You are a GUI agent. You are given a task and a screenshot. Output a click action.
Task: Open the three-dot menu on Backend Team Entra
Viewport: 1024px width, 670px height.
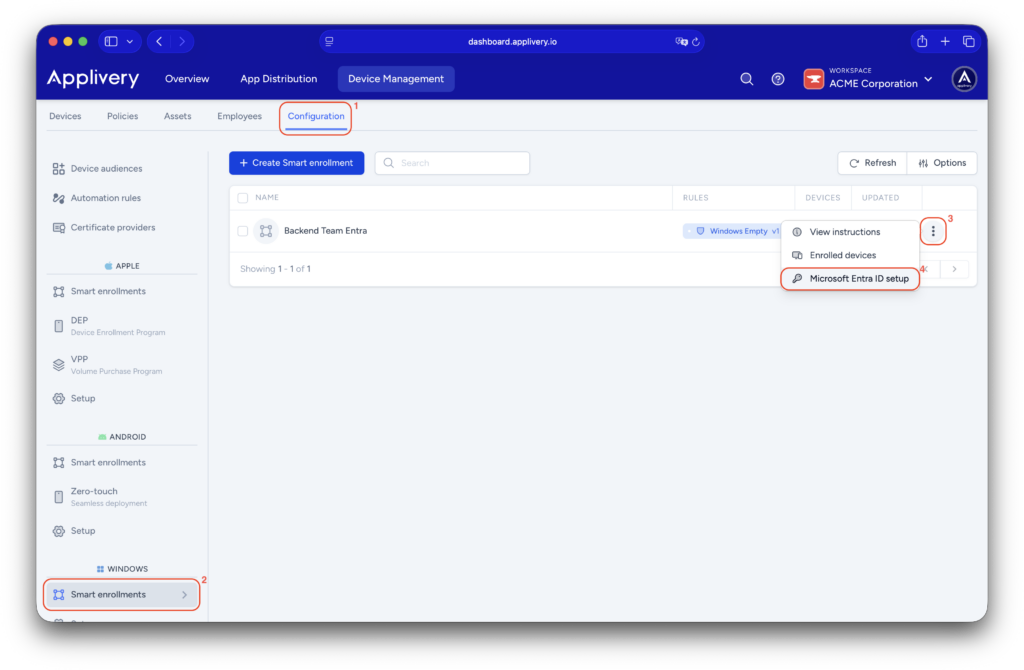(x=933, y=230)
